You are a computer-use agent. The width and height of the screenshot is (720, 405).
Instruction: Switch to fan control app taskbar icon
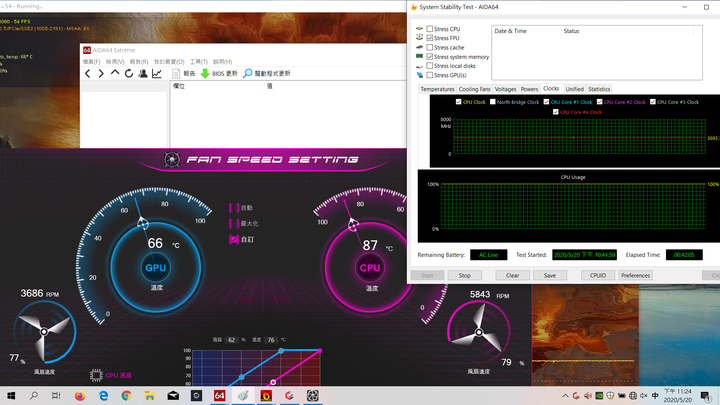pos(313,396)
